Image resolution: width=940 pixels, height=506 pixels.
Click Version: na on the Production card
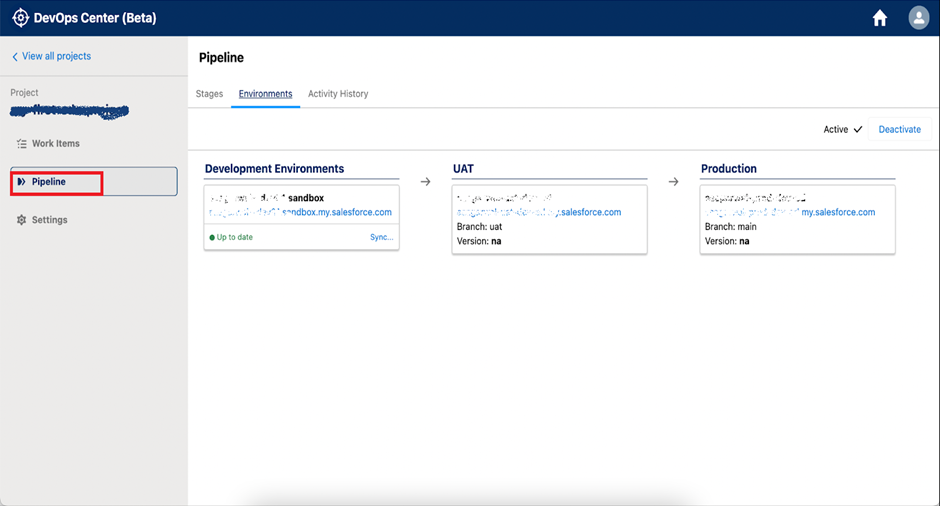pyautogui.click(x=727, y=242)
